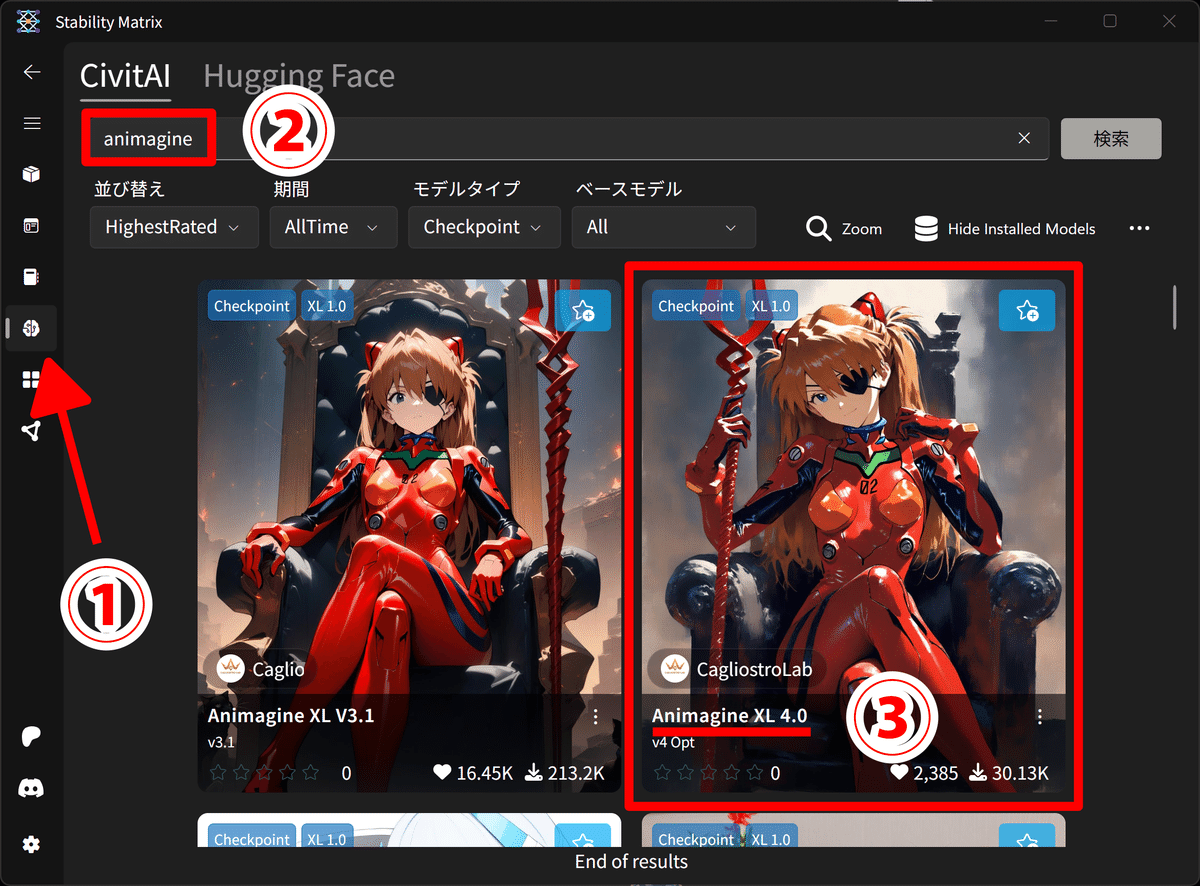Open the overflow menu next to Hide Installed Models
This screenshot has width=1200, height=886.
[1139, 228]
